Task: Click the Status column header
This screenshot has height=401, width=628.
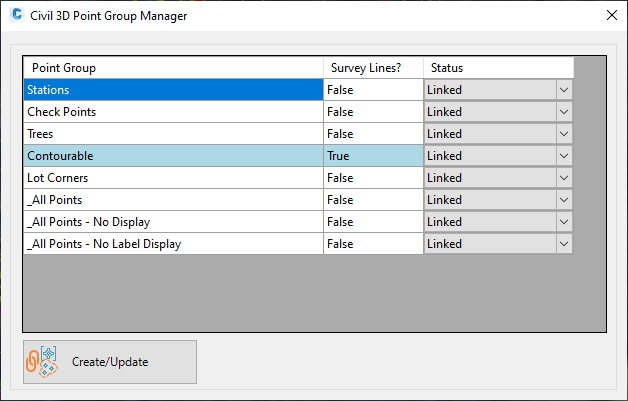Action: pyautogui.click(x=499, y=68)
